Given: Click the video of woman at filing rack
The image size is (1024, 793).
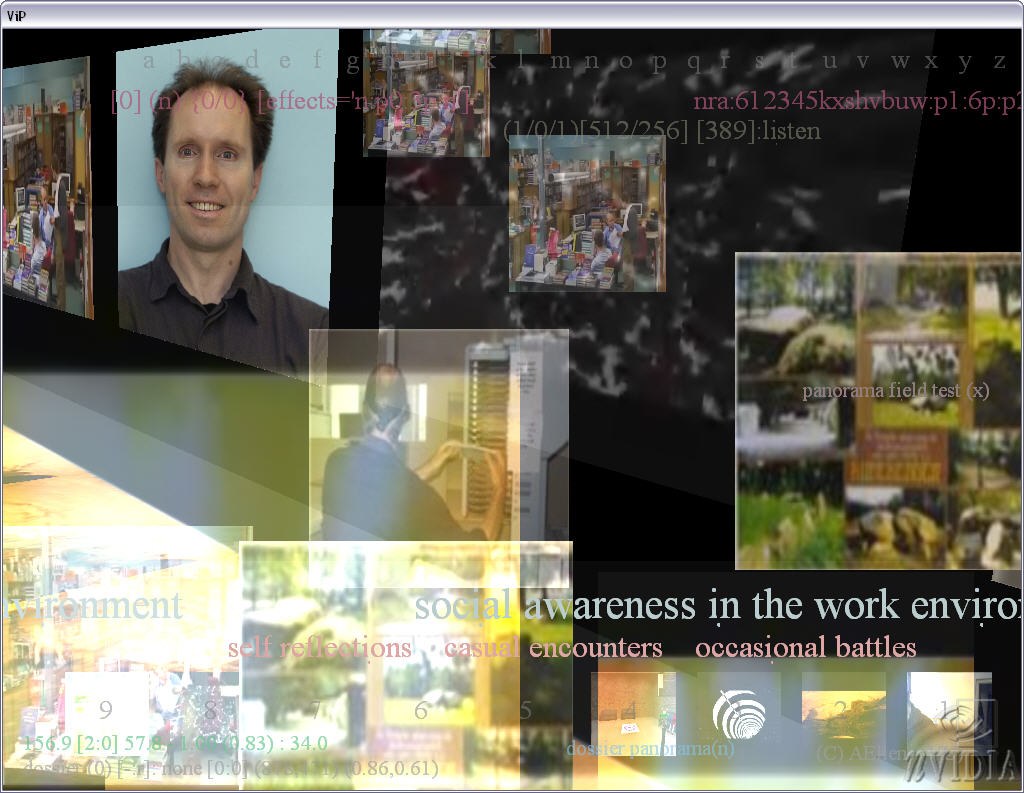Looking at the screenshot, I should 440,435.
